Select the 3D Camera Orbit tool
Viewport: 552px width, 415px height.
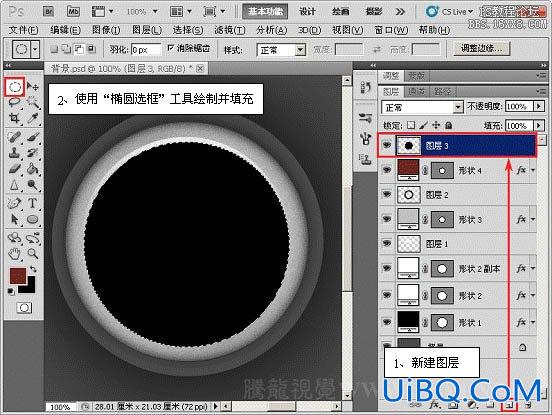pyautogui.click(x=33, y=238)
